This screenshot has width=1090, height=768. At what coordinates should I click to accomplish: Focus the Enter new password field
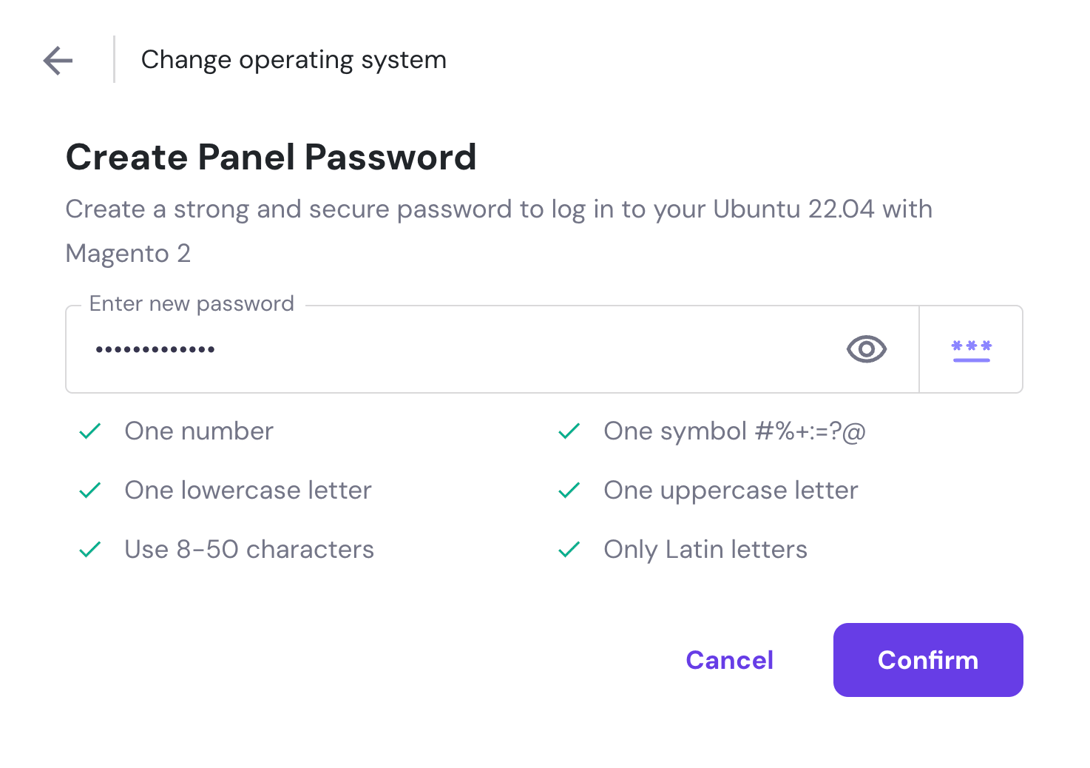point(450,349)
